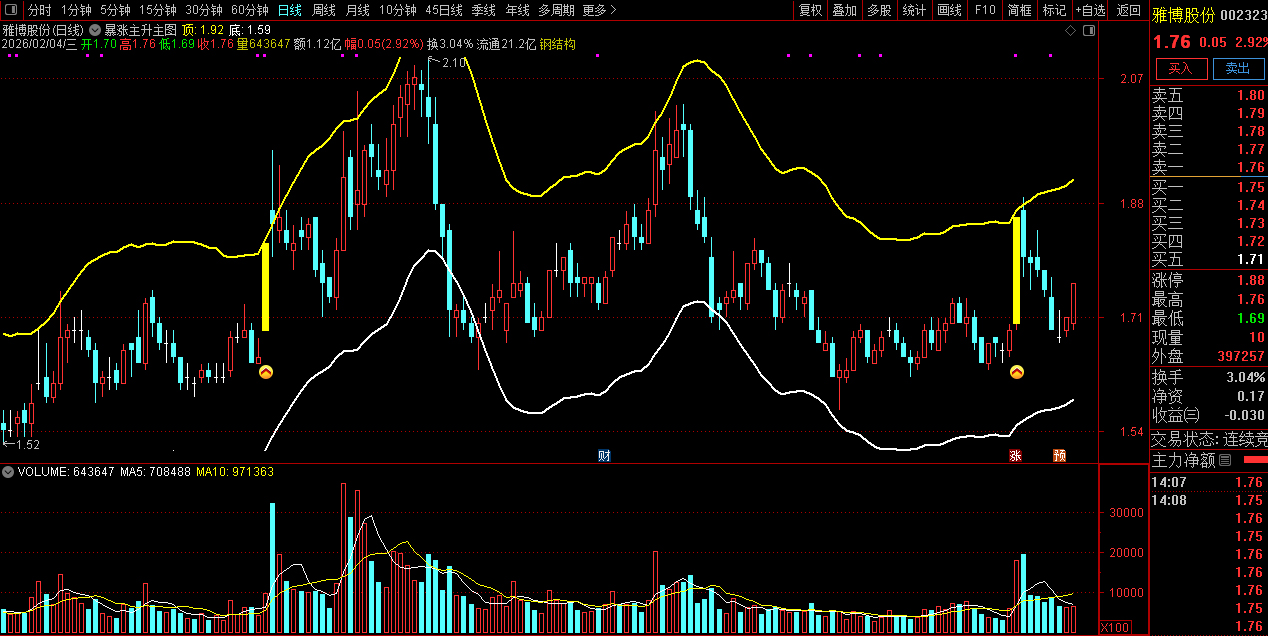The image size is (1268, 636).
Task: Open the 主力净额 list icon
Action: pyautogui.click(x=1225, y=460)
